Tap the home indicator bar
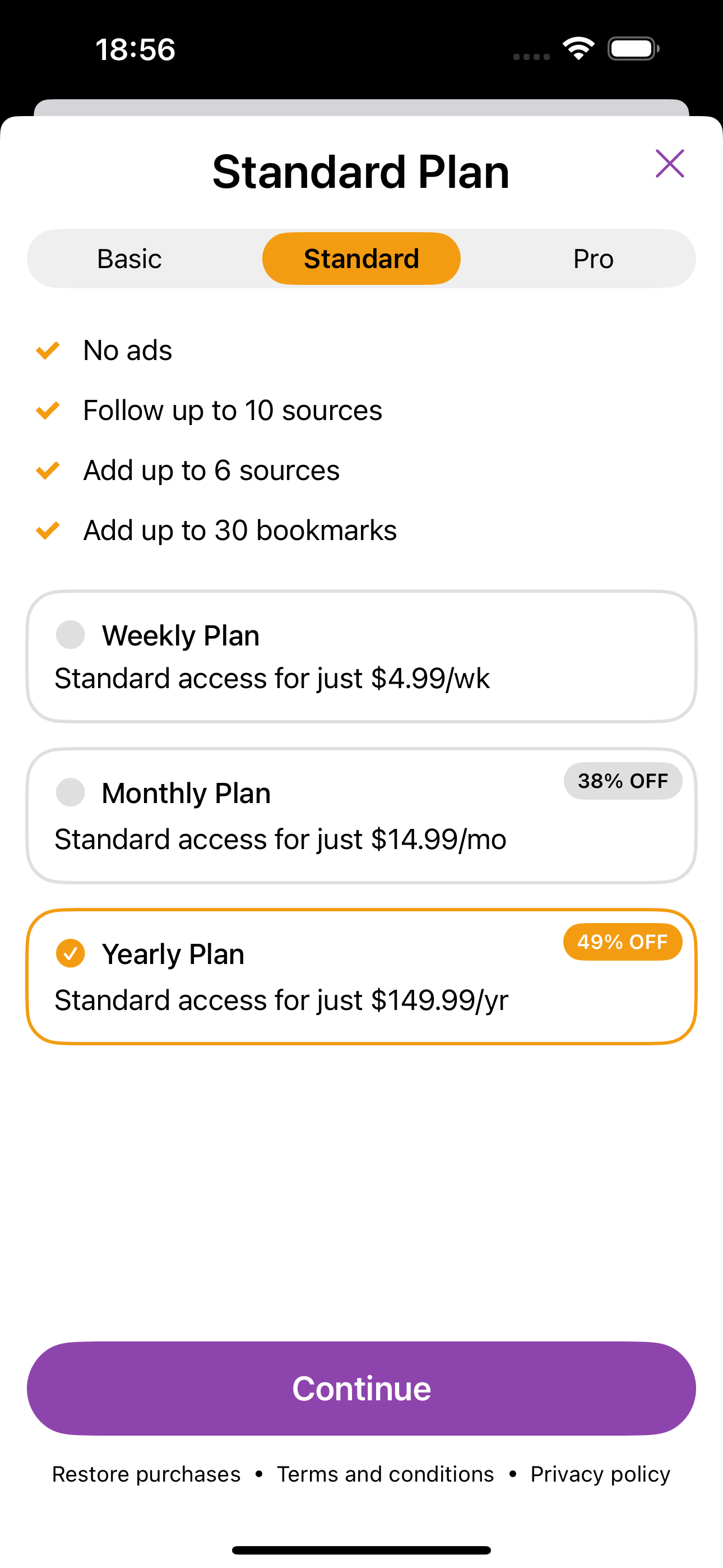The image size is (723, 1568). (361, 1549)
